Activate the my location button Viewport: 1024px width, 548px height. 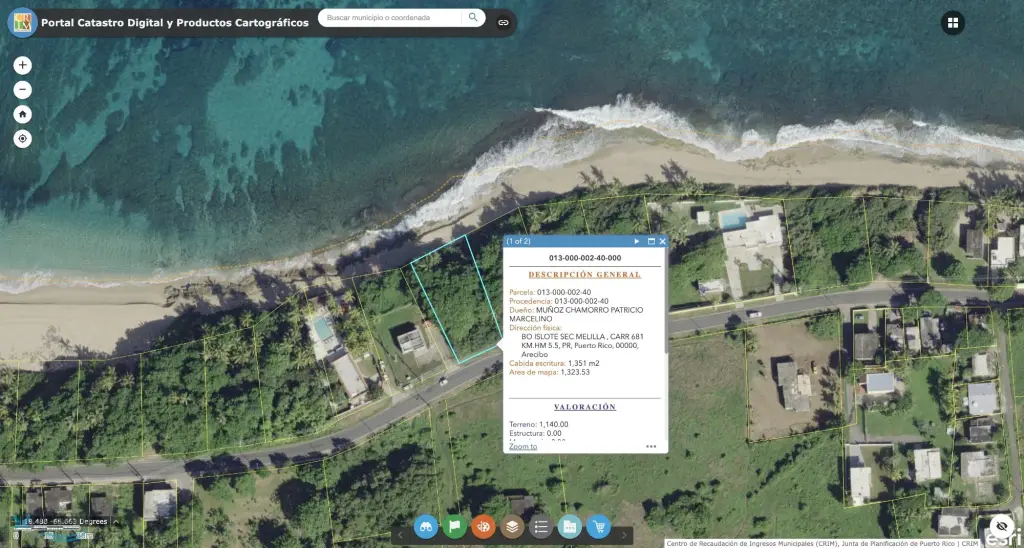point(23,138)
